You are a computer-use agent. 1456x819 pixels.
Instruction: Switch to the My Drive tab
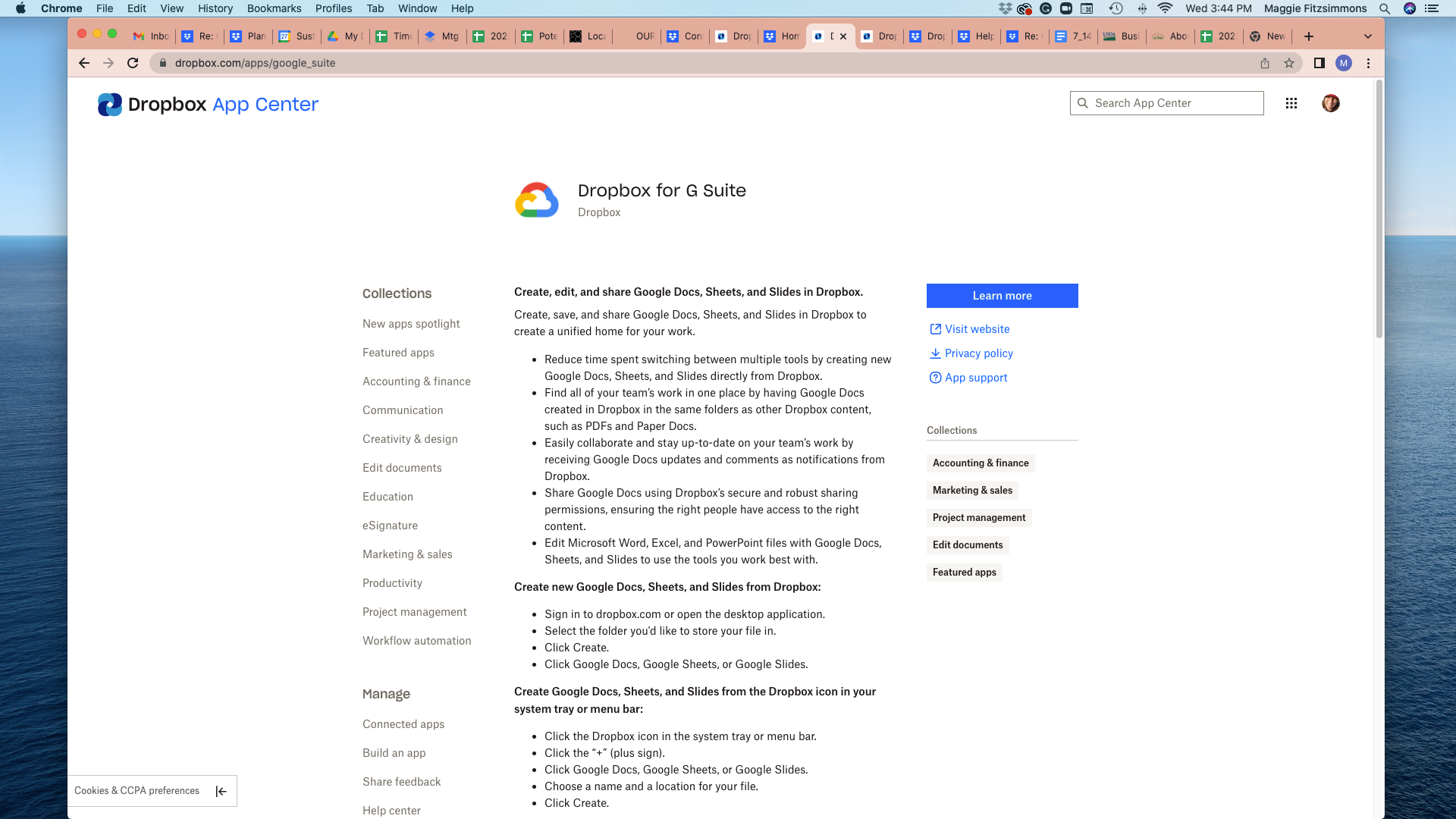[x=345, y=36]
